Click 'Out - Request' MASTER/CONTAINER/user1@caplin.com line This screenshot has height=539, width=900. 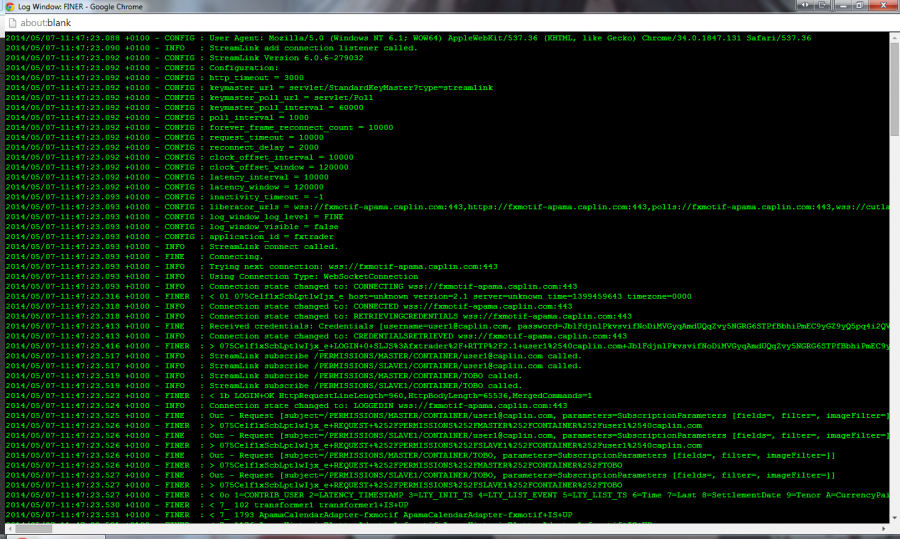tap(447, 416)
